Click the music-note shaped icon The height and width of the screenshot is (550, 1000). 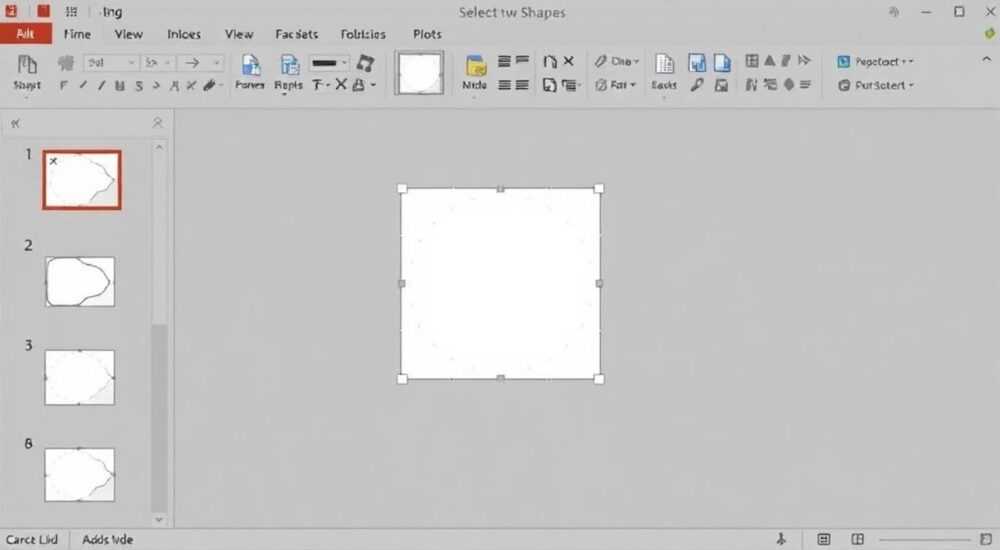pos(365,63)
